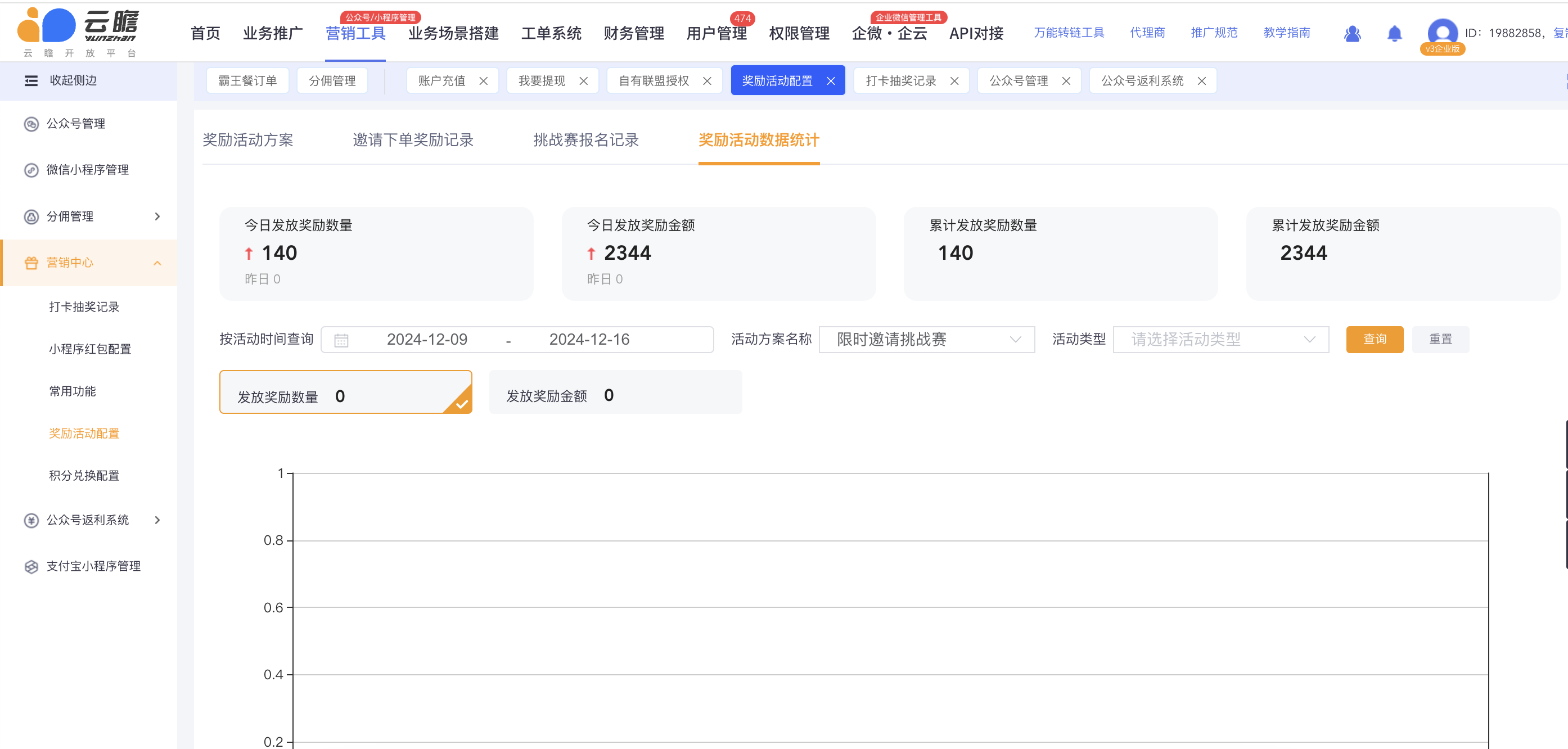Click the 今日发放奖励数量 card
This screenshot has width=1568, height=749.
point(376,253)
